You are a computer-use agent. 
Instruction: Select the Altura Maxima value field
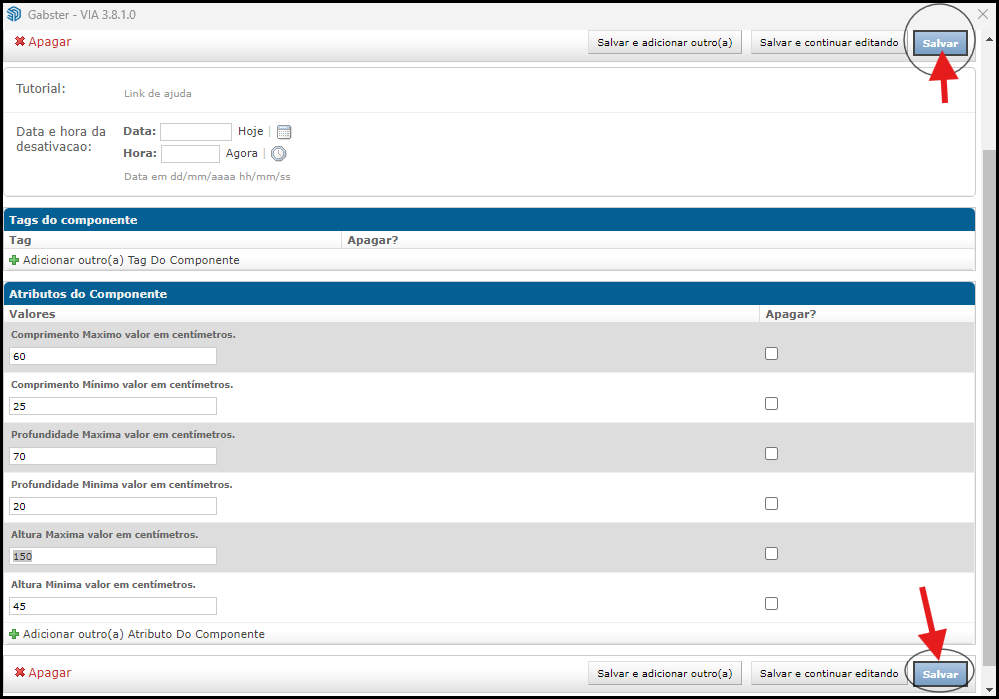coord(113,556)
